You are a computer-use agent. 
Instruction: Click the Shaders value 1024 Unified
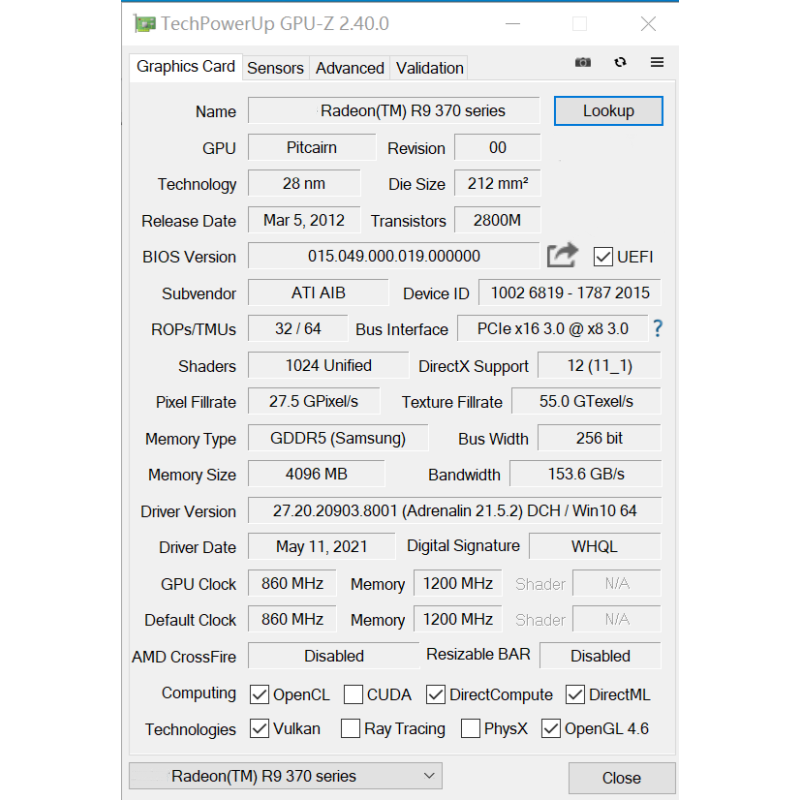click(x=329, y=365)
